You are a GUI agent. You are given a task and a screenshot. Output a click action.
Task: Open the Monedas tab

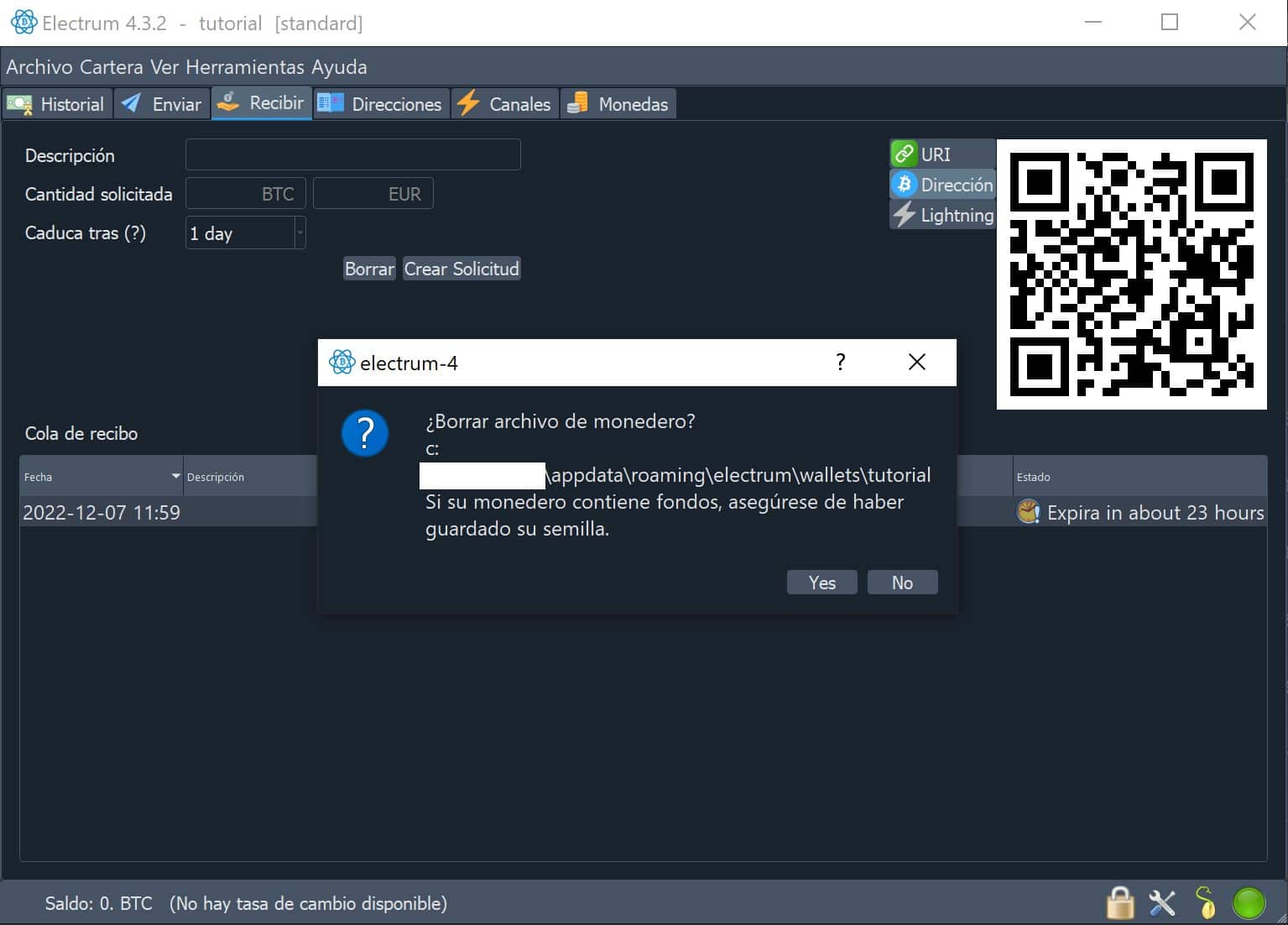coord(618,103)
